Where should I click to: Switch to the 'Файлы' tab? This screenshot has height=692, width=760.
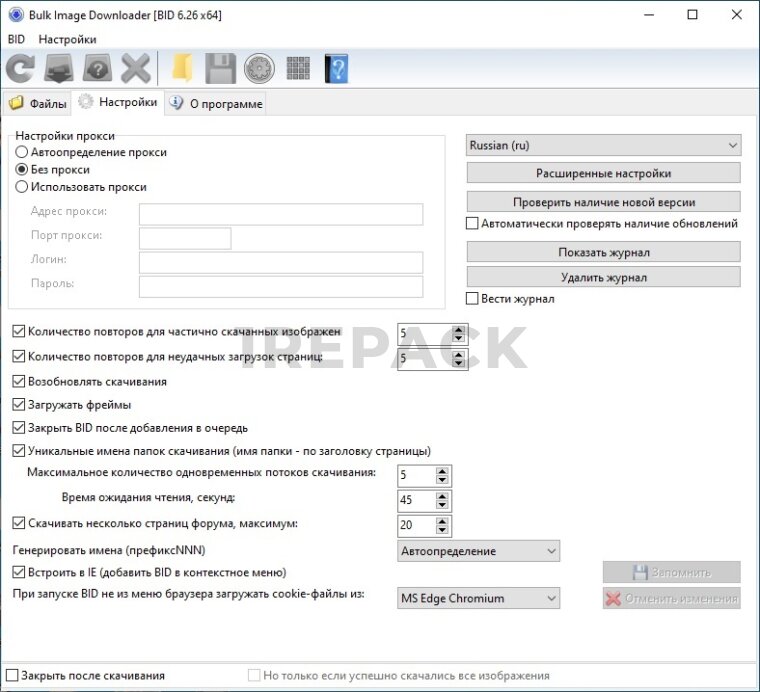38,103
